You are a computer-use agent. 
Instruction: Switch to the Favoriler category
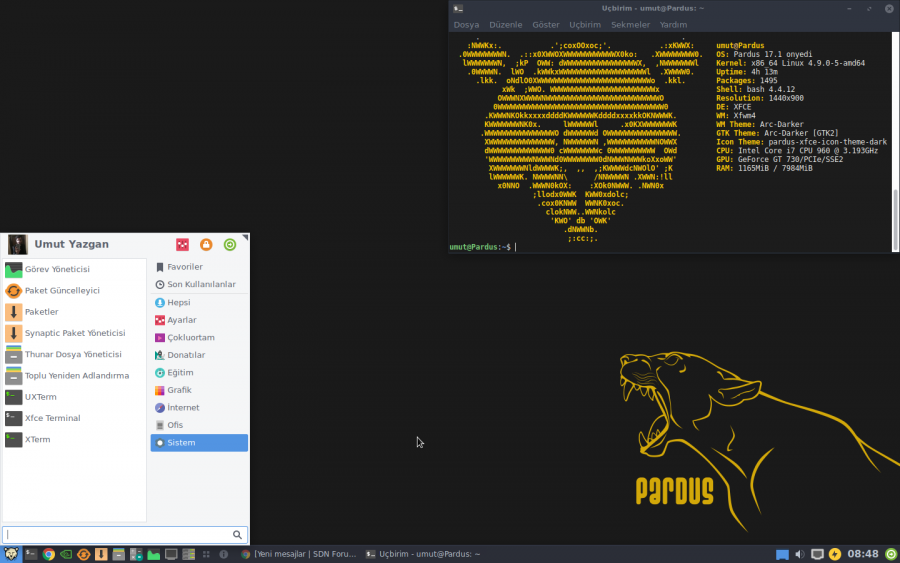[184, 267]
